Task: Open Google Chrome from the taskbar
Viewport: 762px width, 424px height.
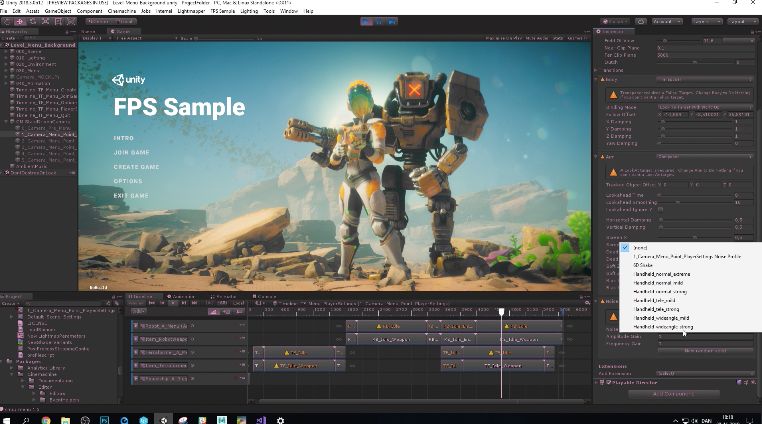Action: (46, 420)
